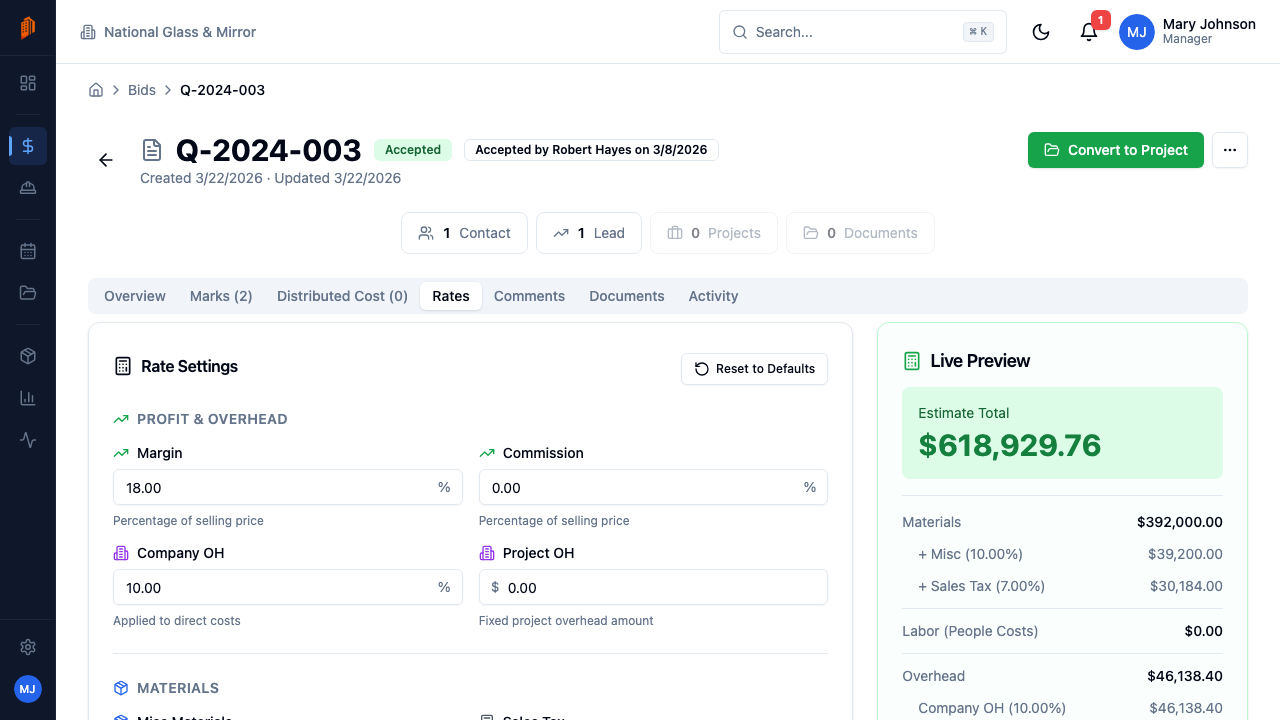The image size is (1280, 720).
Task: Click Reset to Defaults button
Action: 755,369
